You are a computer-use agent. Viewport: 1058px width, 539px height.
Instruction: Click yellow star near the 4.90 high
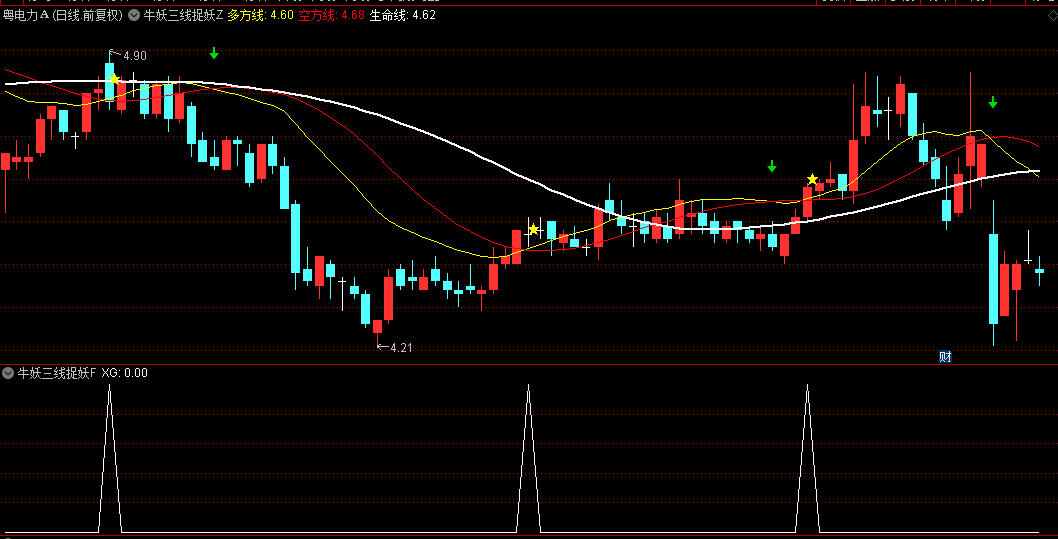click(x=115, y=80)
